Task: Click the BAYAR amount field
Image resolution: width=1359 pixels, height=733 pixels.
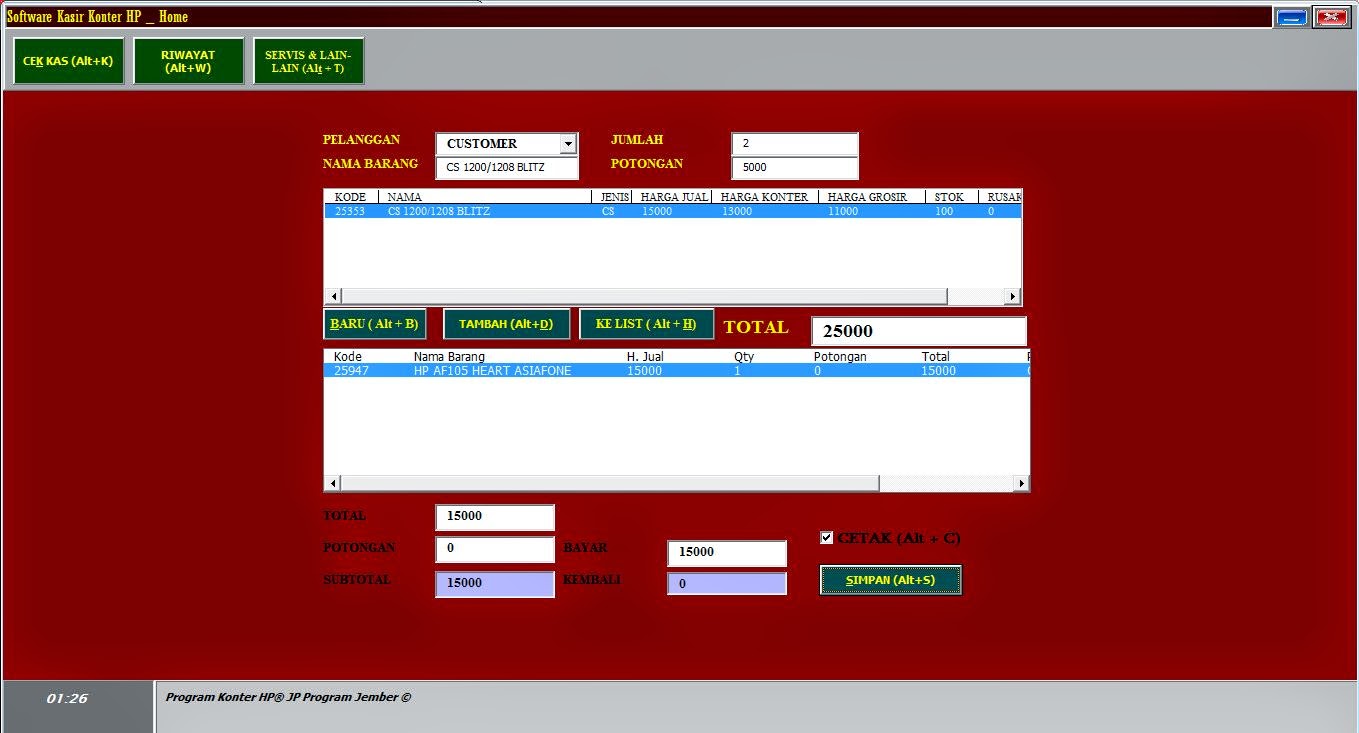Action: coord(726,552)
